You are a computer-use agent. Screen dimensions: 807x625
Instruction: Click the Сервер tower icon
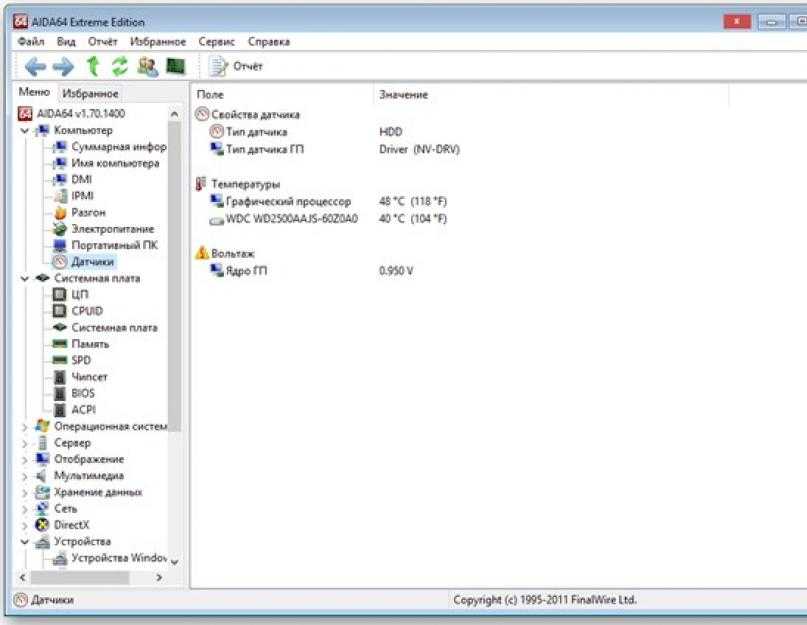tap(43, 443)
